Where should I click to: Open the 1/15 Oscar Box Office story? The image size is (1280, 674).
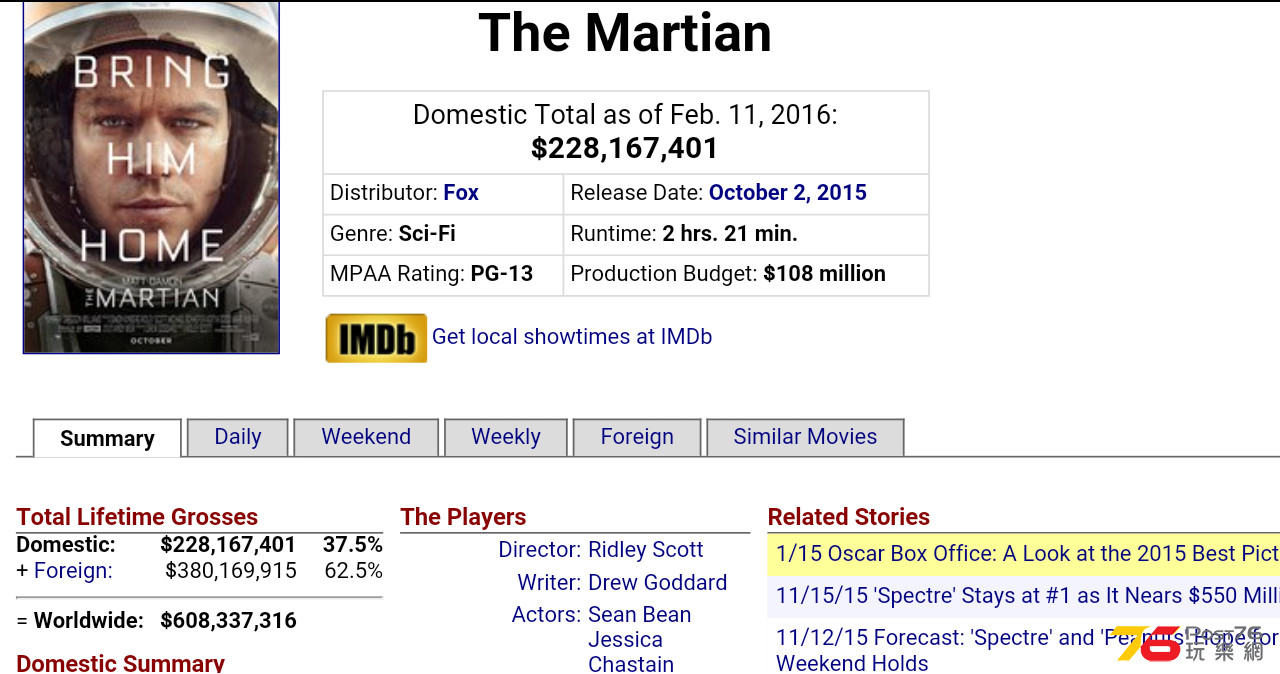coord(1027,554)
